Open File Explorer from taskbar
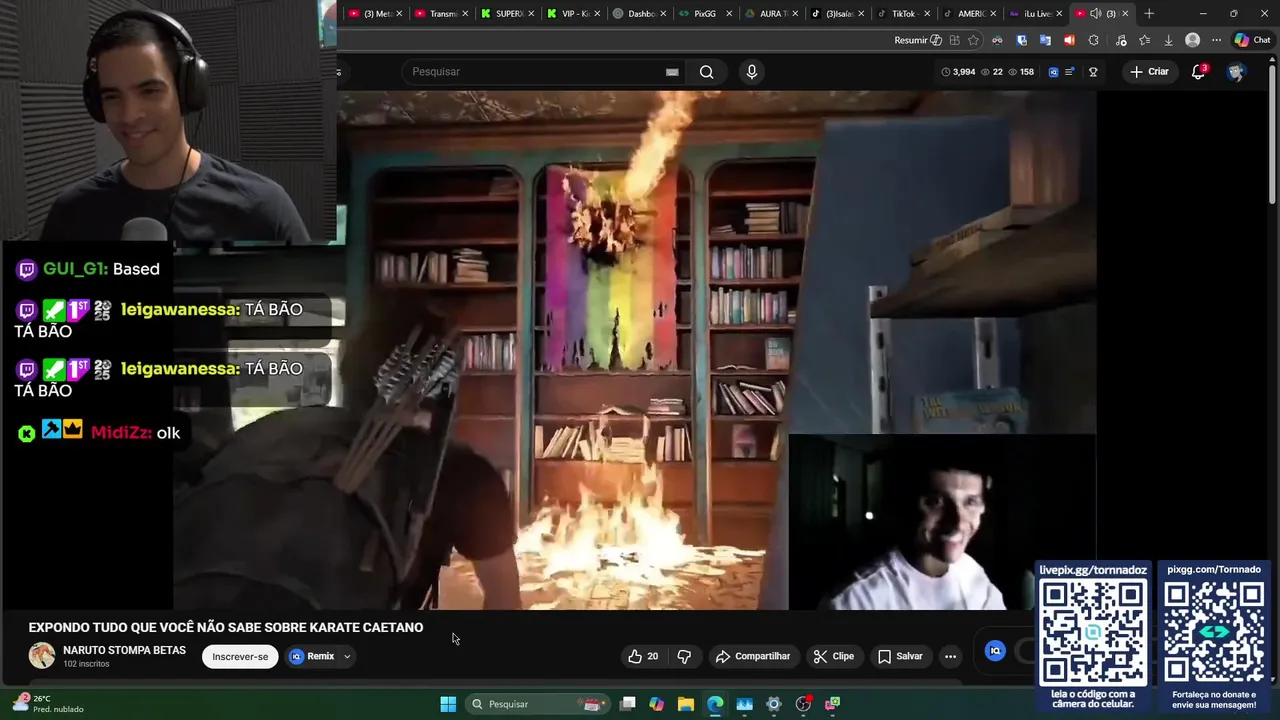The height and width of the screenshot is (720, 1280). (686, 704)
